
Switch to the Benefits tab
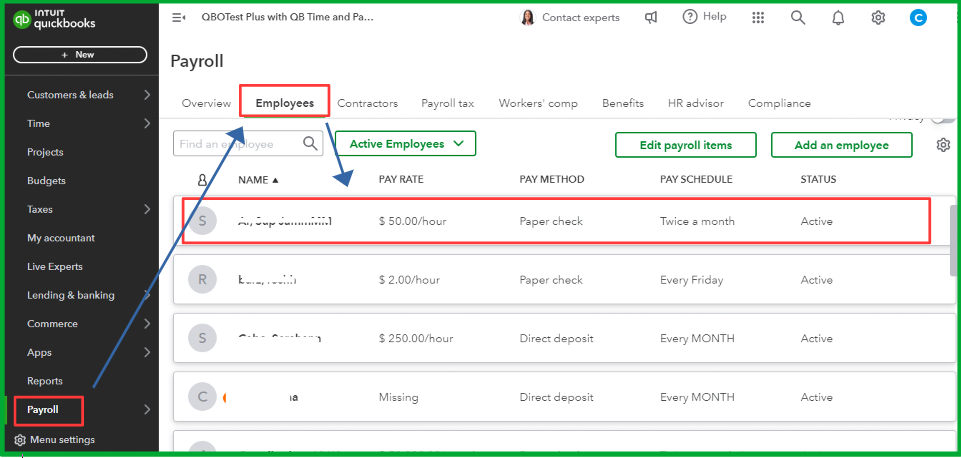623,104
